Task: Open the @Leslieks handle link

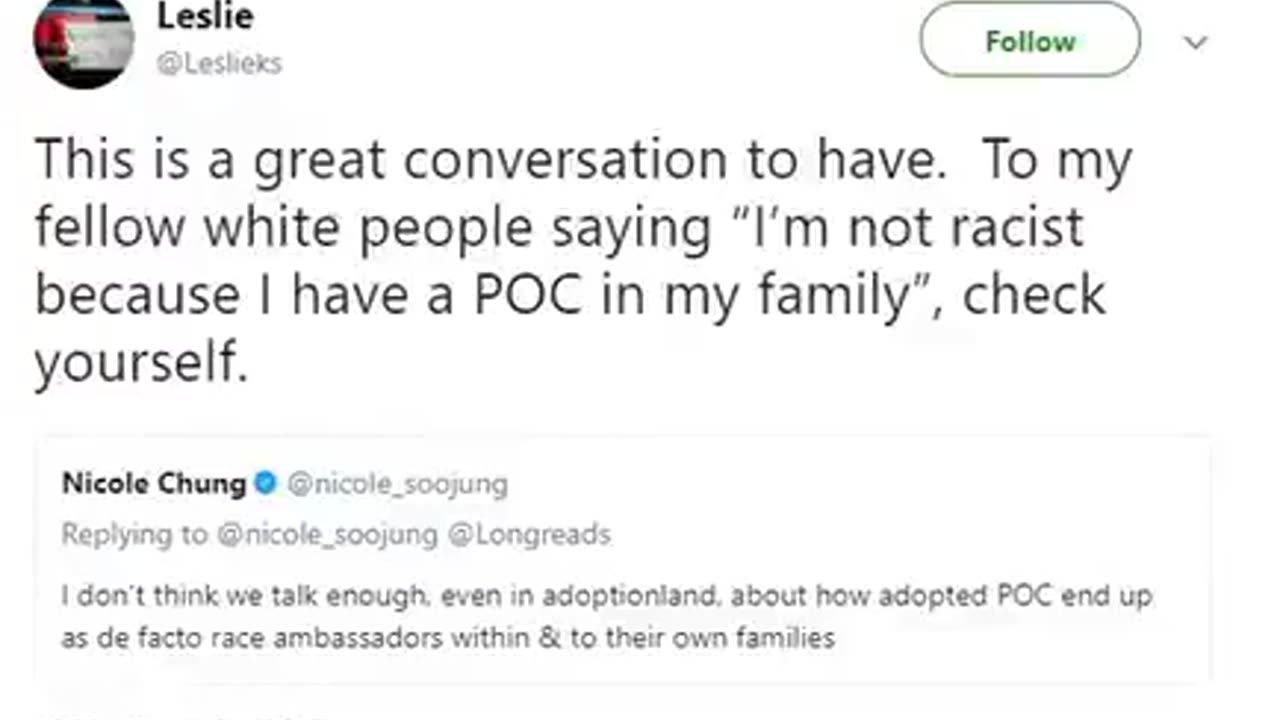Action: pos(219,63)
